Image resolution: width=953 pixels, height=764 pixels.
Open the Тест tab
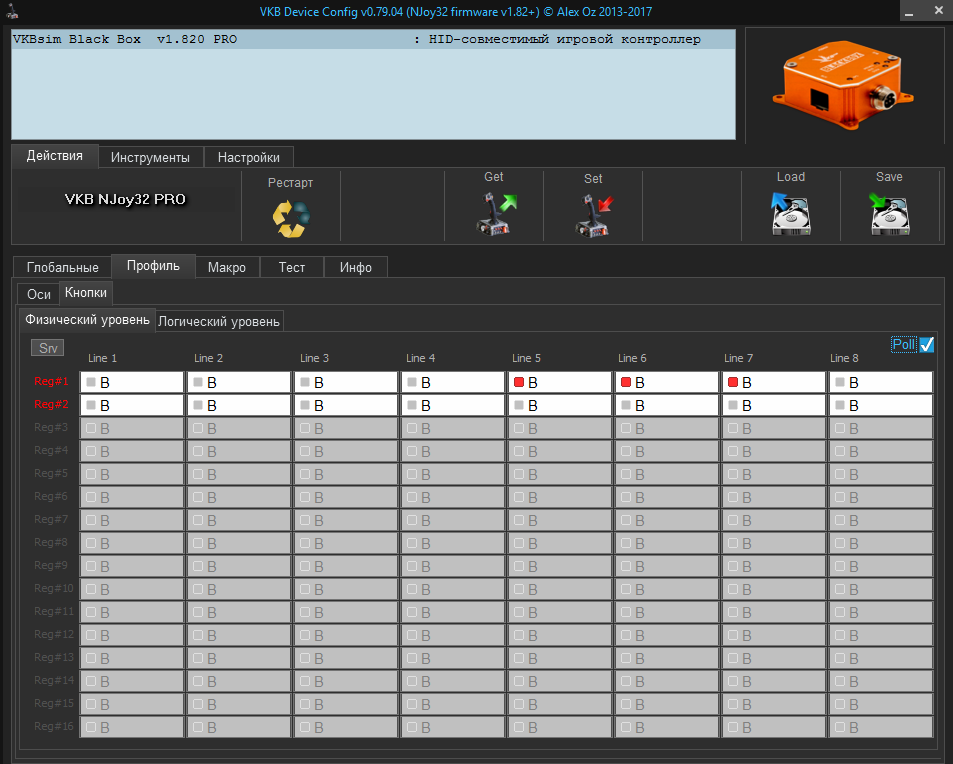[x=292, y=267]
